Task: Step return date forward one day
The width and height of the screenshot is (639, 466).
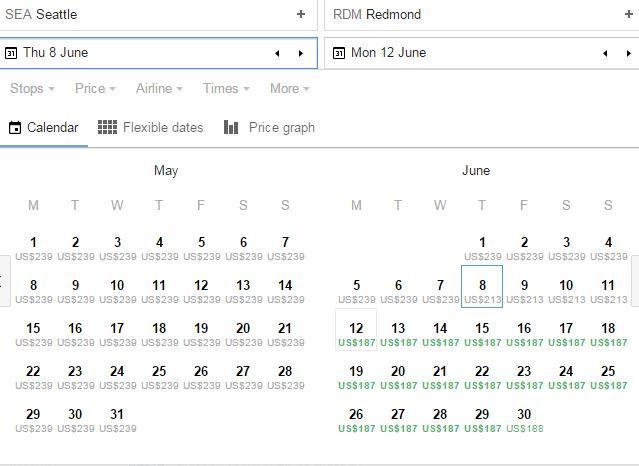Action: pos(629,53)
